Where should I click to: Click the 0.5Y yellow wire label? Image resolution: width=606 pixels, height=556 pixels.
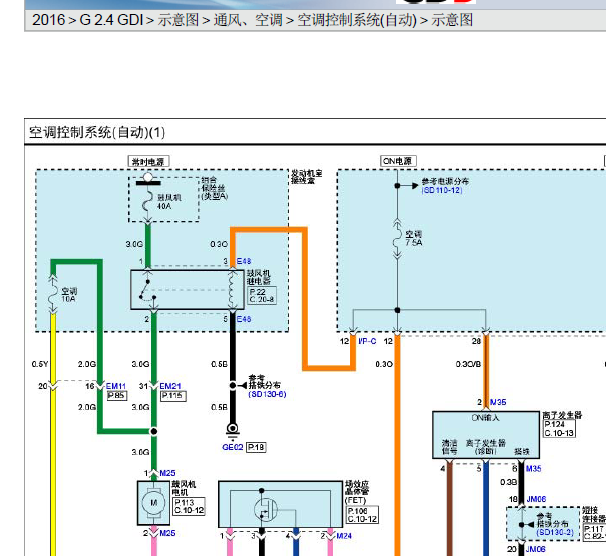[40, 364]
